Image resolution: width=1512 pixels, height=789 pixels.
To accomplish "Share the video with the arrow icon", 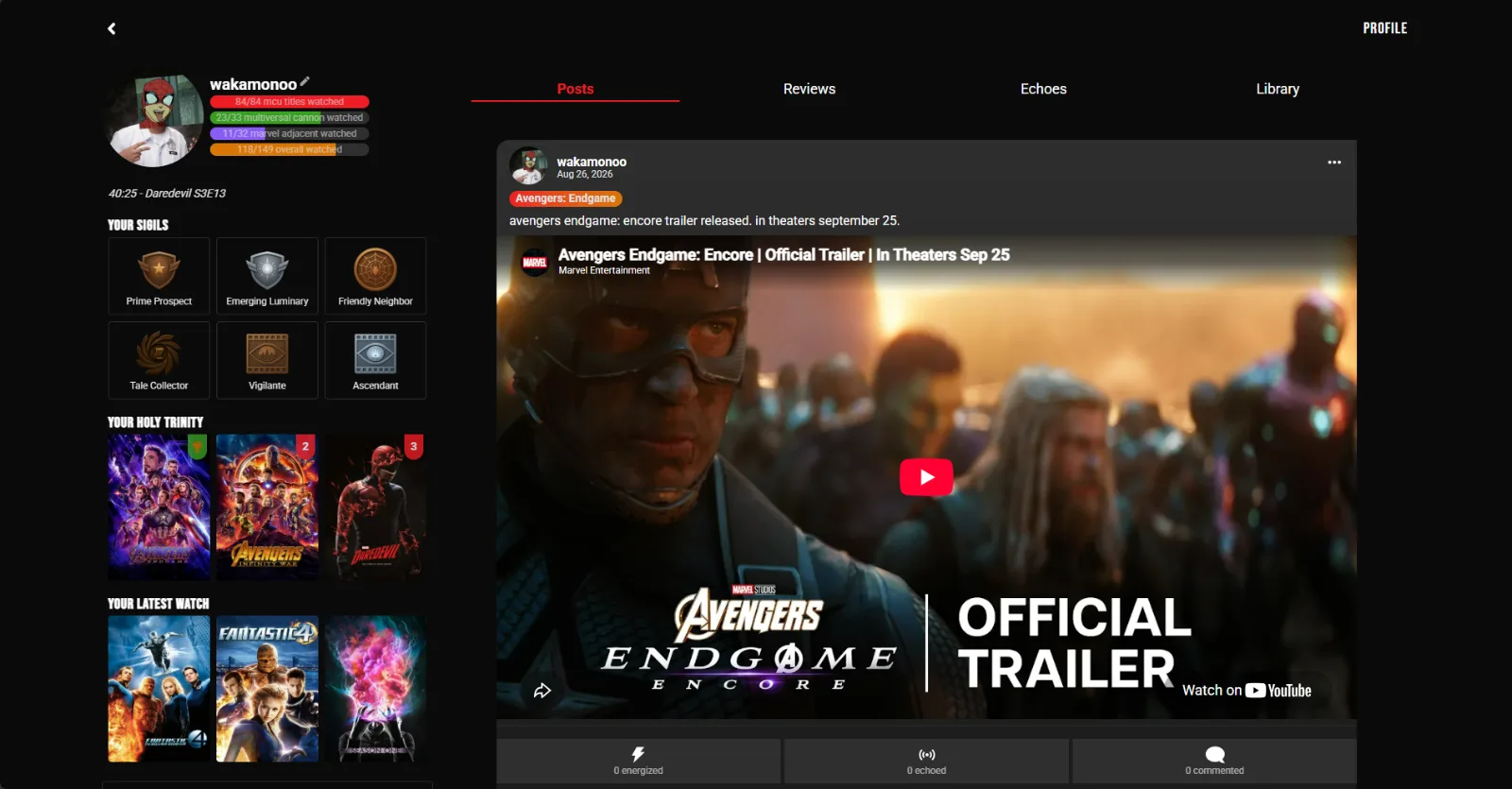I will (x=542, y=691).
